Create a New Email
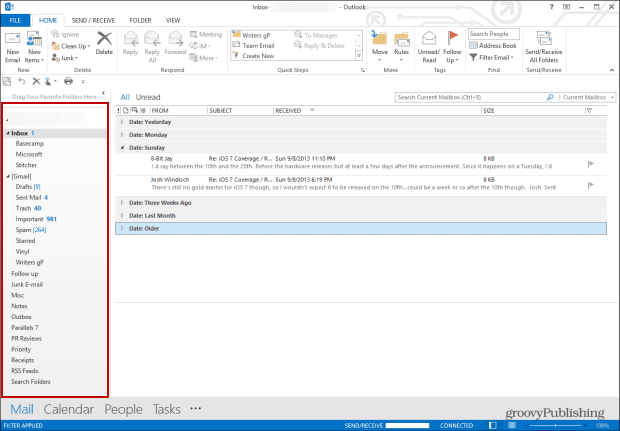 tap(12, 47)
